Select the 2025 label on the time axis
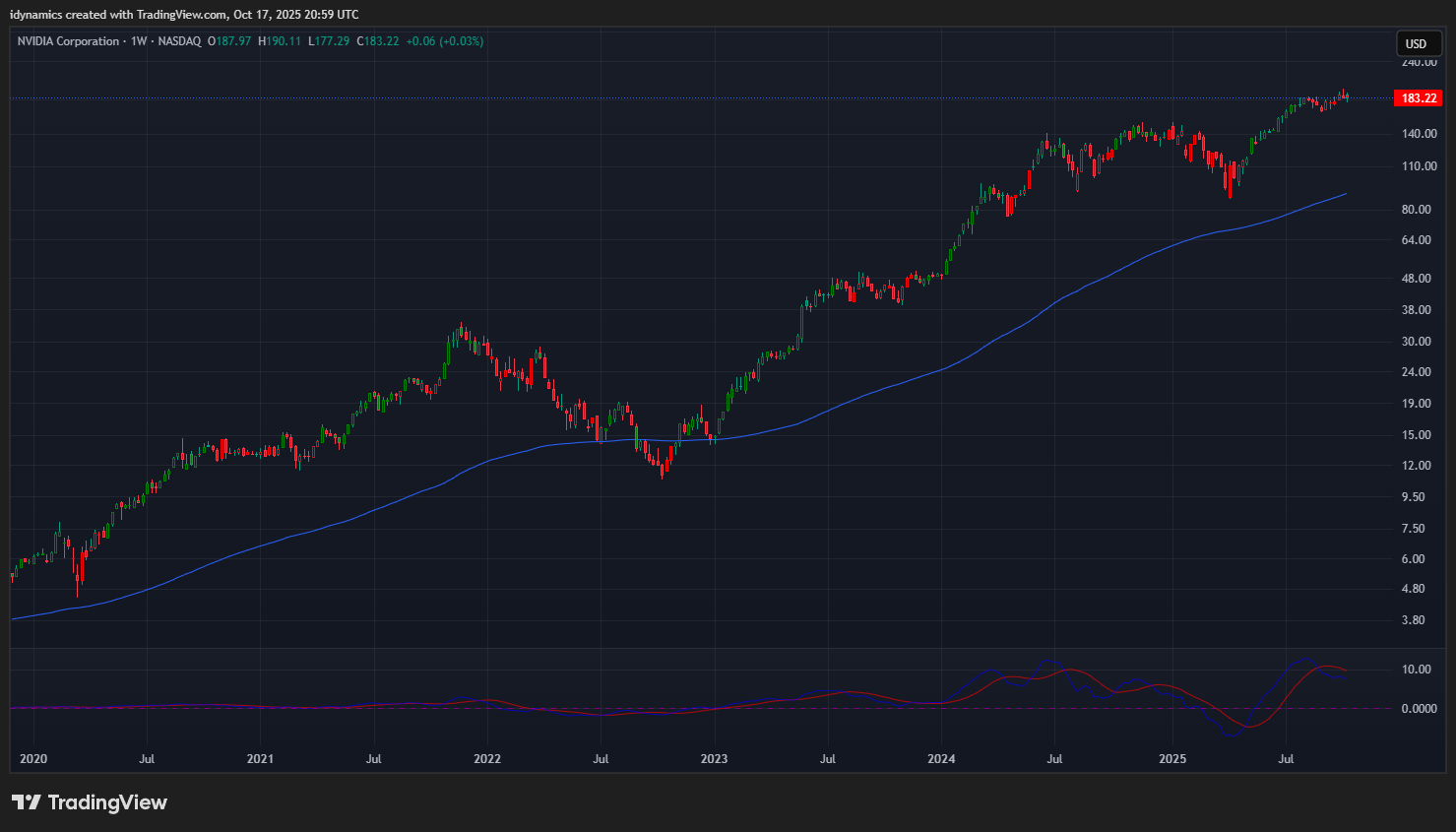The width and height of the screenshot is (1456, 832). pos(1172,759)
